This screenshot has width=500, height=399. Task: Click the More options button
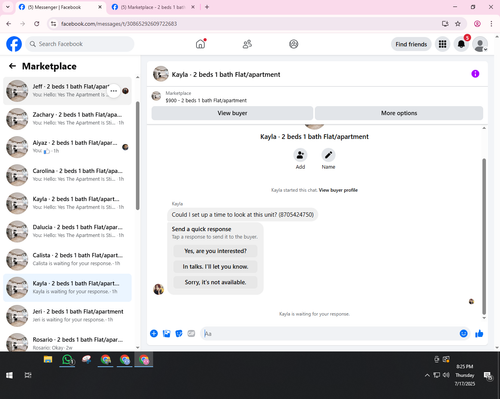(x=399, y=113)
